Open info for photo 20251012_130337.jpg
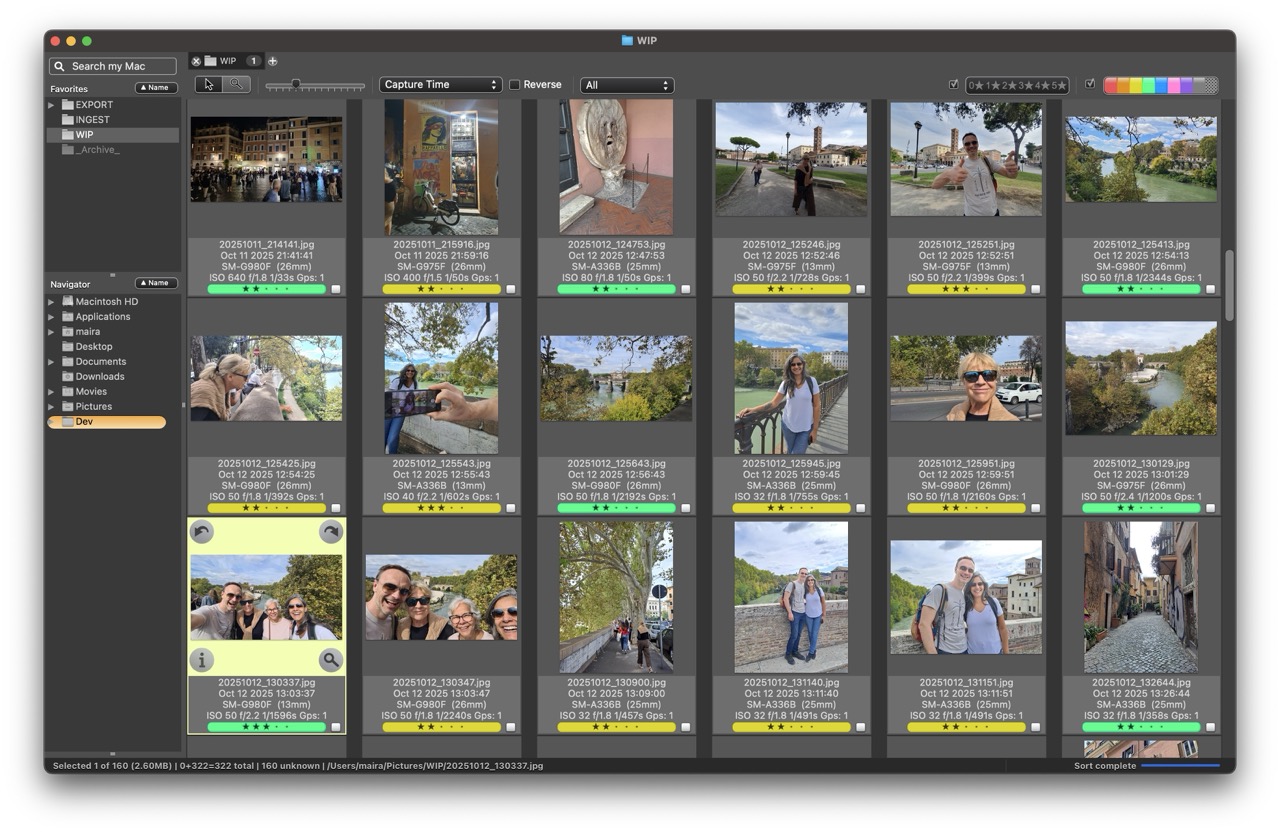Image resolution: width=1280 pixels, height=832 pixels. (202, 660)
